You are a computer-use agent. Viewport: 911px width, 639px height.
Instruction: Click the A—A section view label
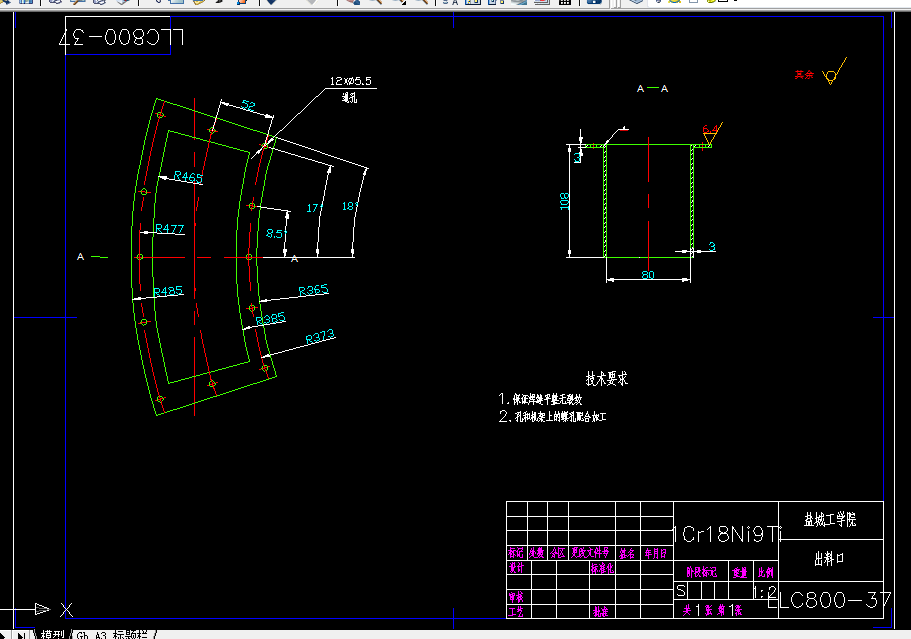[652, 89]
